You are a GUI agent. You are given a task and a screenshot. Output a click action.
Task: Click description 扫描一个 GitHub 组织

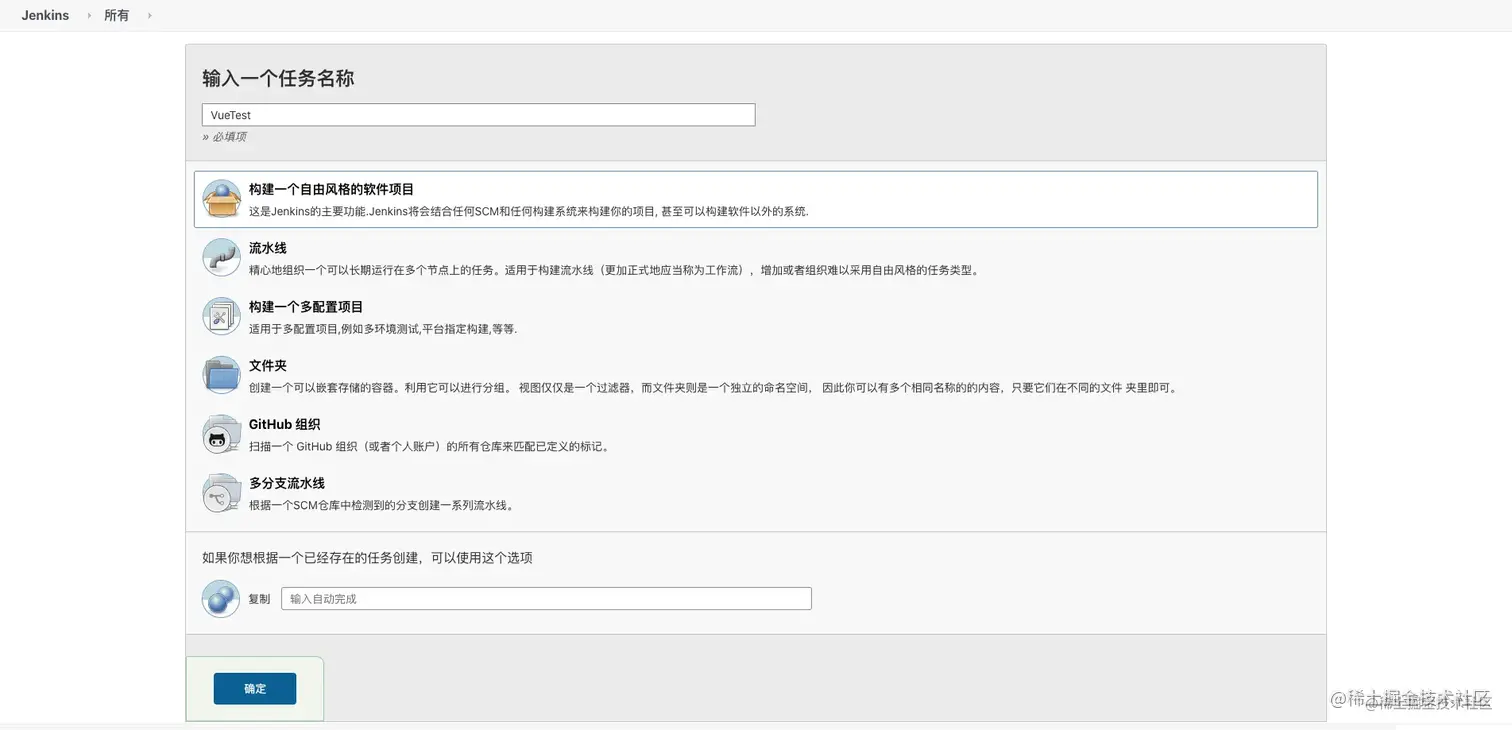coord(429,447)
